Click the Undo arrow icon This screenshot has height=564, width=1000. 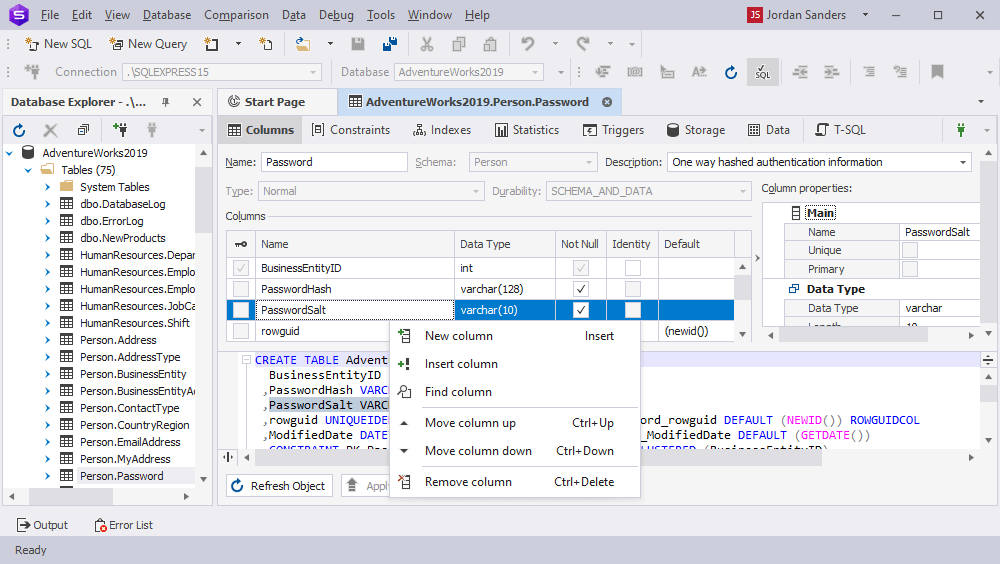pyautogui.click(x=527, y=44)
